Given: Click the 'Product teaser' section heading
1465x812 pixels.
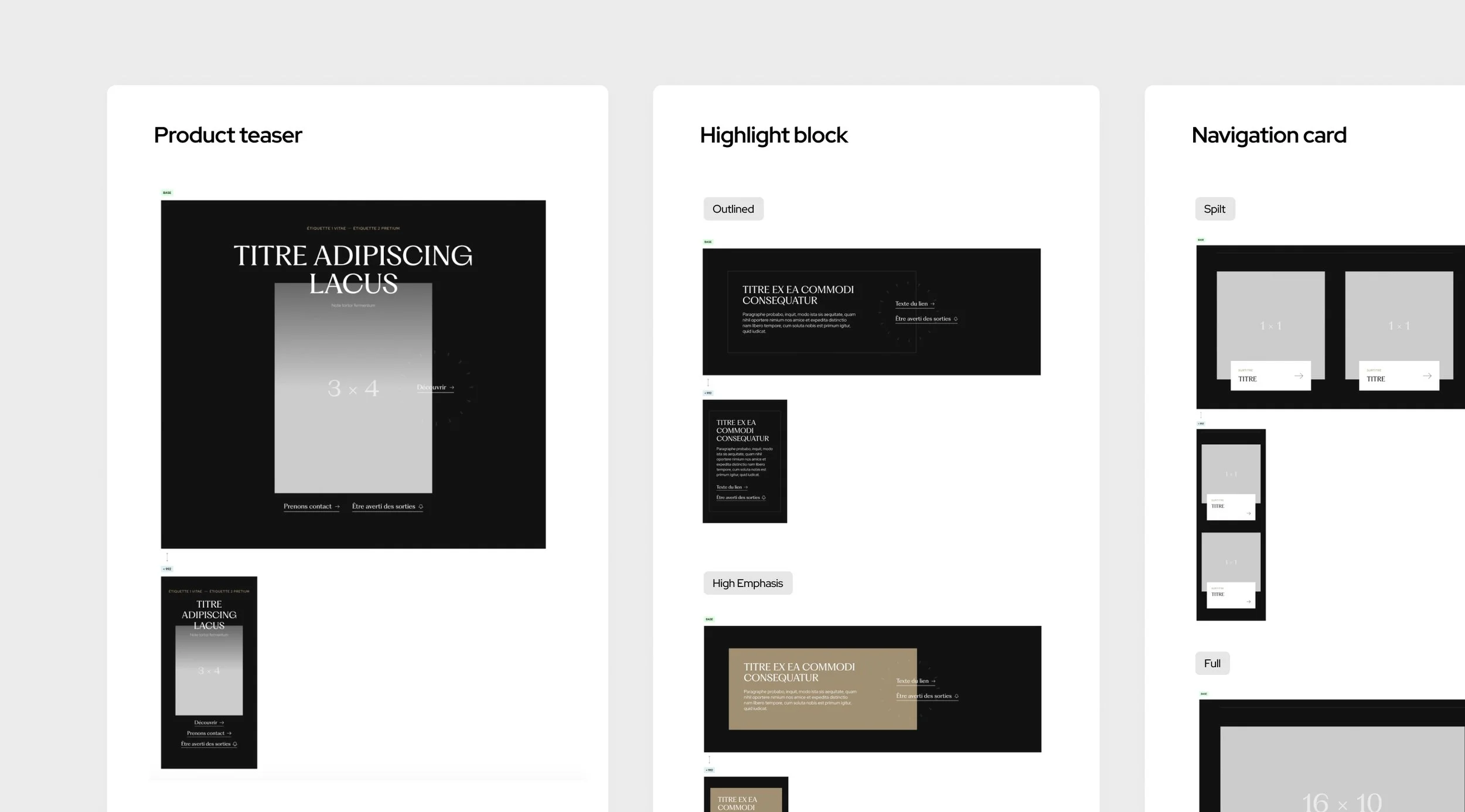Looking at the screenshot, I should pyautogui.click(x=227, y=135).
